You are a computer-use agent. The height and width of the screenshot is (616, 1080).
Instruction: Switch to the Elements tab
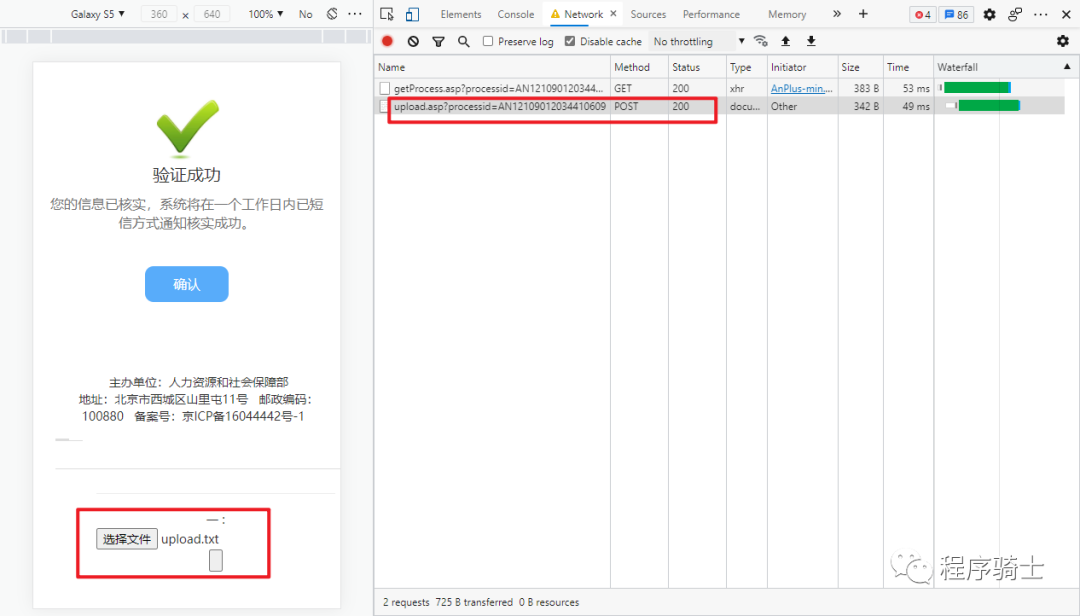461,14
